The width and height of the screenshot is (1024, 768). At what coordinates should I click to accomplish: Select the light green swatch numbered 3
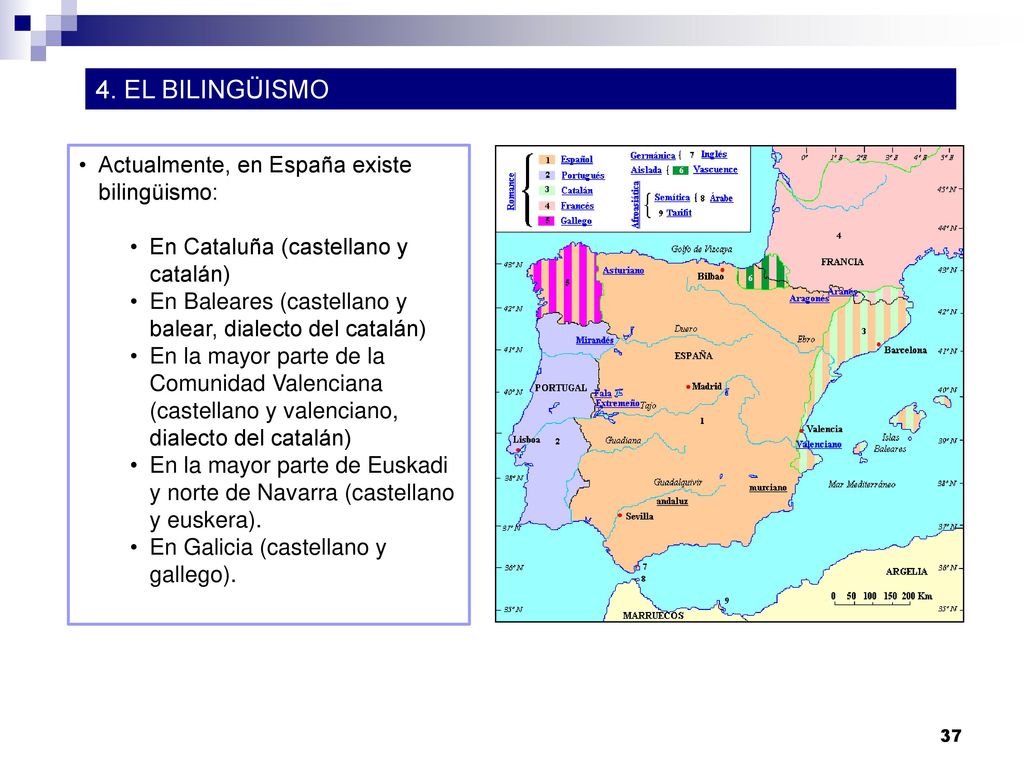547,190
